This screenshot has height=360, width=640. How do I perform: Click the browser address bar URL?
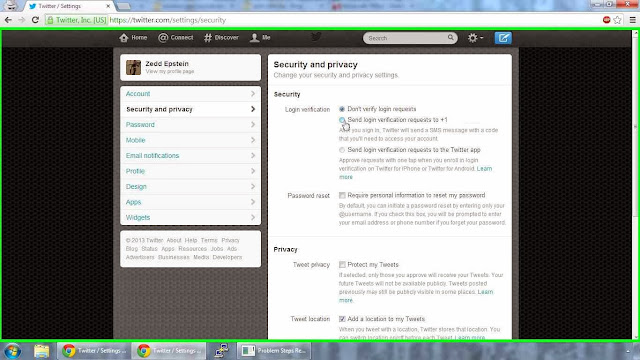[168, 20]
